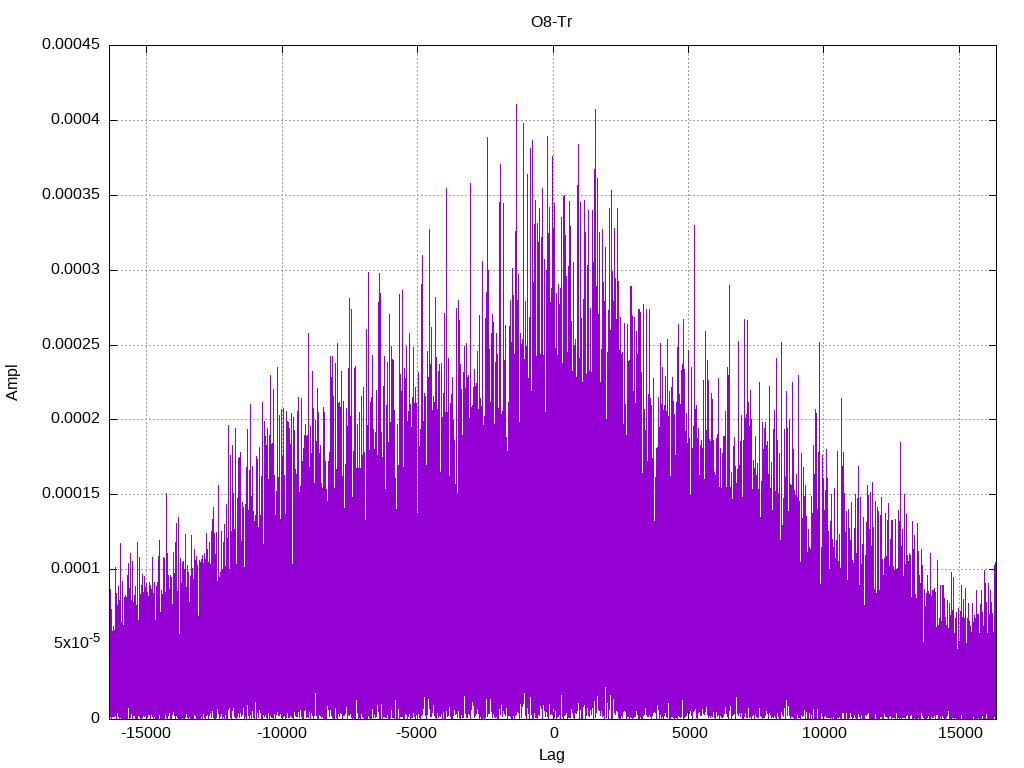The image size is (1024, 768).
Task: Click the 0 tick label on the Lag axis
Action: 553,733
